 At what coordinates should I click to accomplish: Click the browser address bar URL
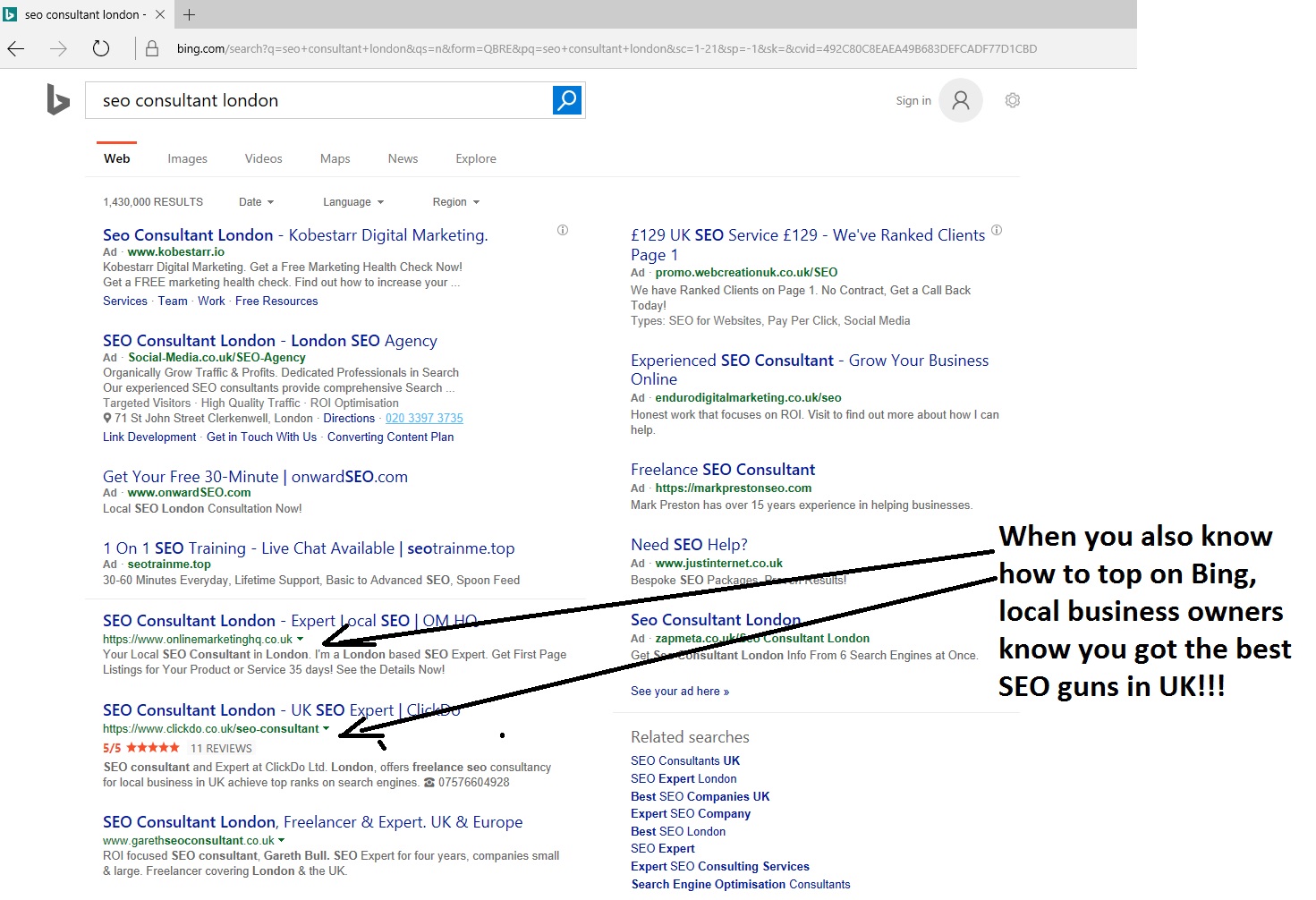click(607, 49)
